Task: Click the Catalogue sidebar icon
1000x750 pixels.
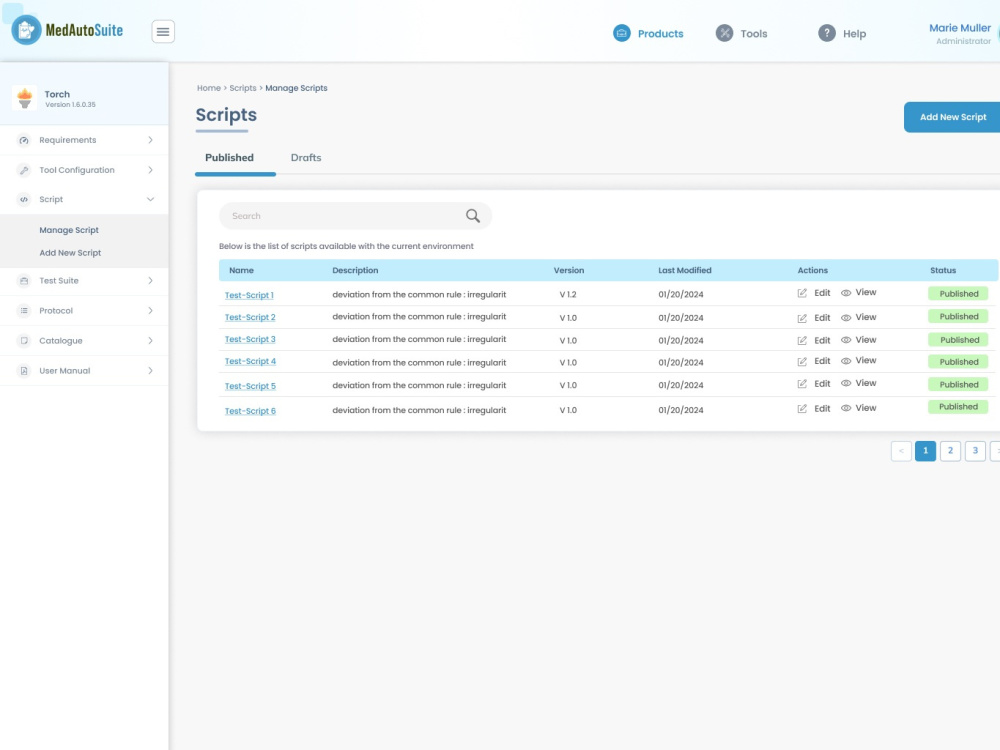Action: 24,341
